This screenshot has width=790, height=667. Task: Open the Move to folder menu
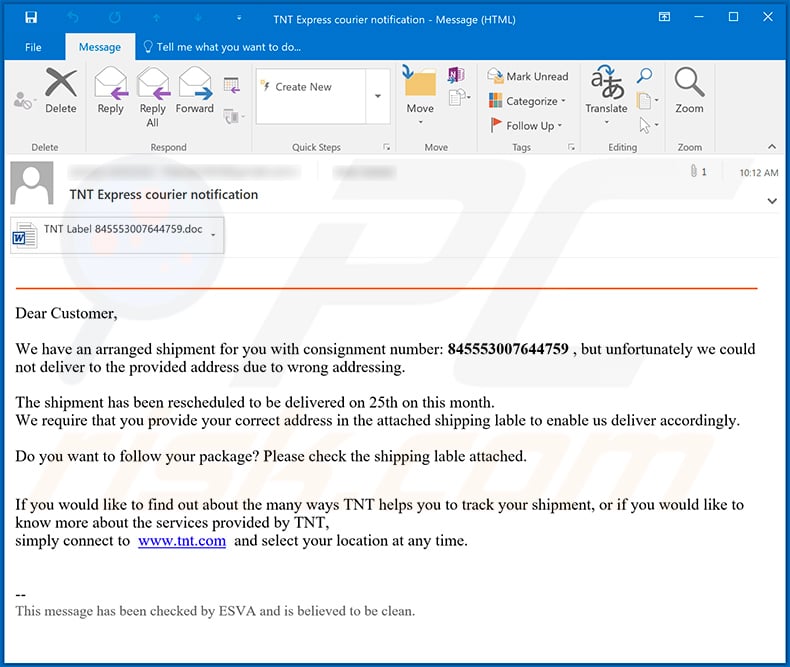pos(420,96)
